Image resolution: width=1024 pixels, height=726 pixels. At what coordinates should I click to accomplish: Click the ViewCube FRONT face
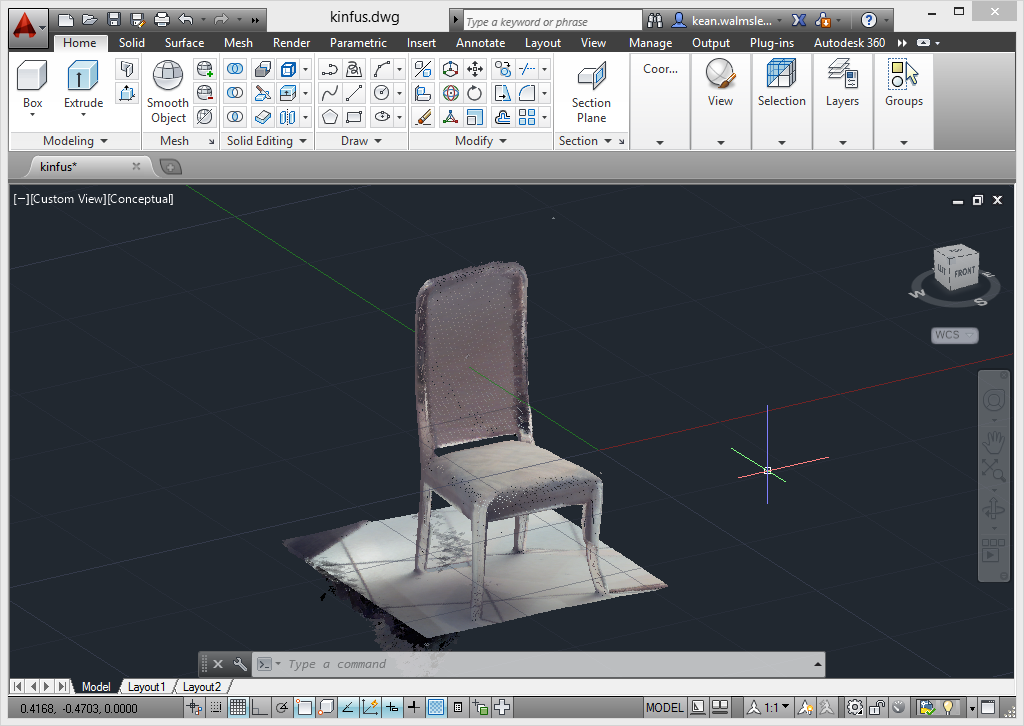point(964,271)
